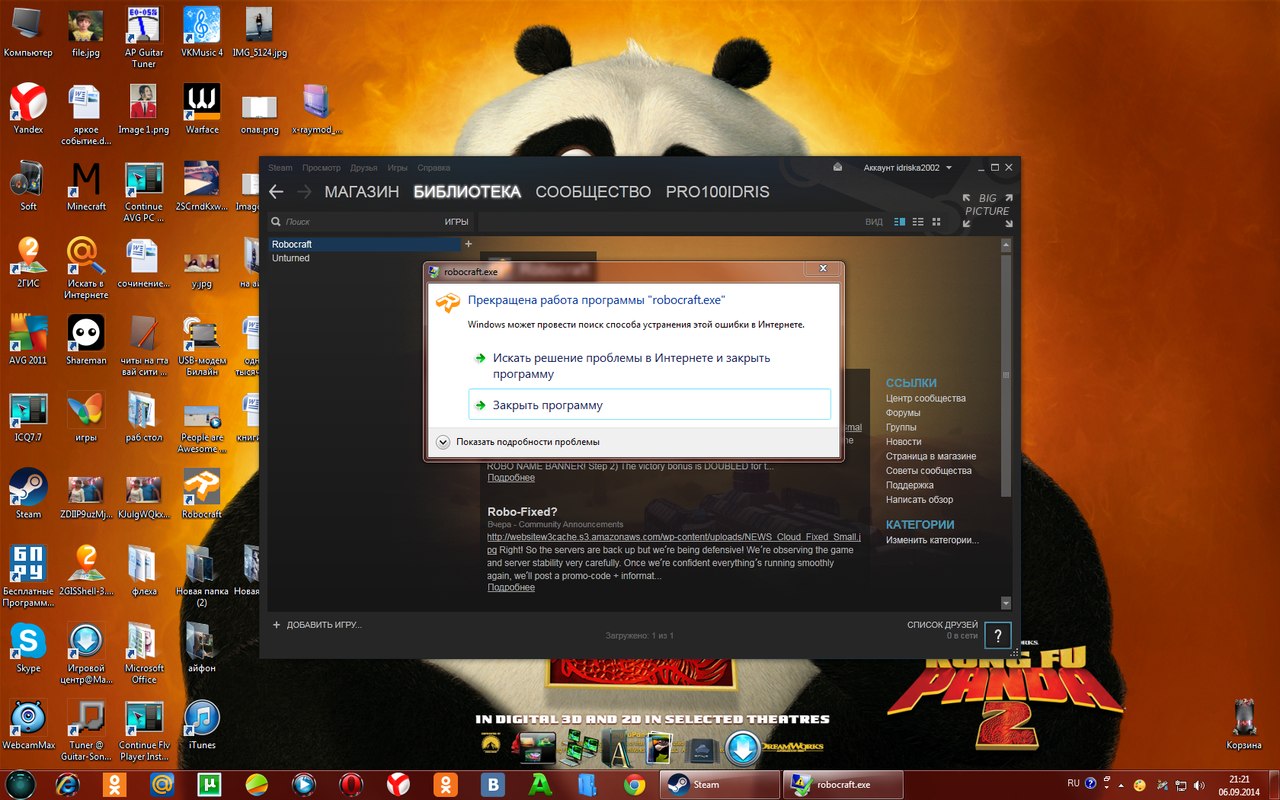
Task: Click Steam's forward navigation arrow
Action: point(305,192)
